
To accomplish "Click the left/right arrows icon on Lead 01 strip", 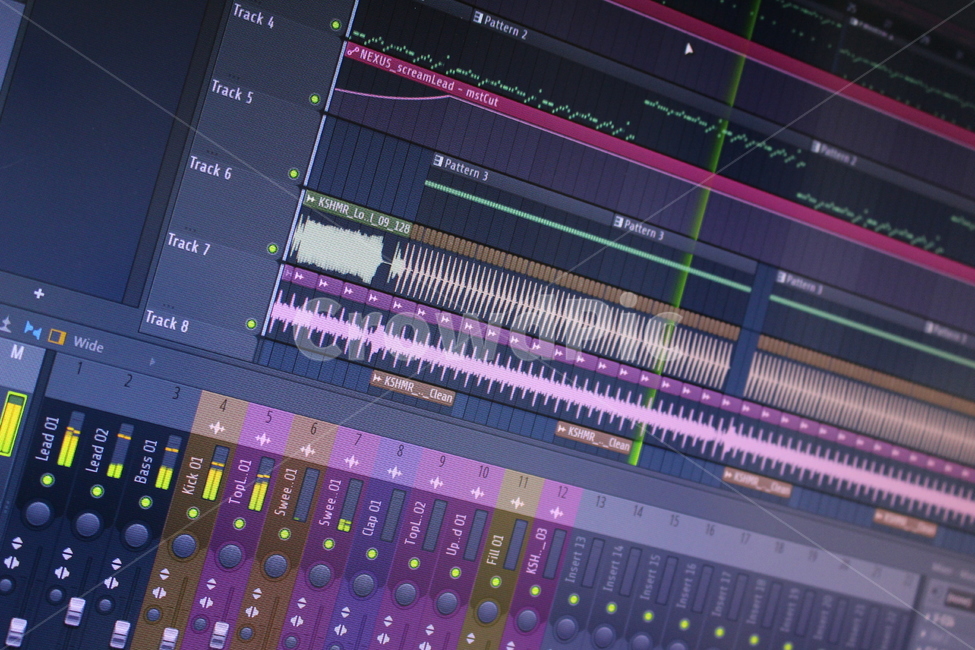I will pos(11,562).
